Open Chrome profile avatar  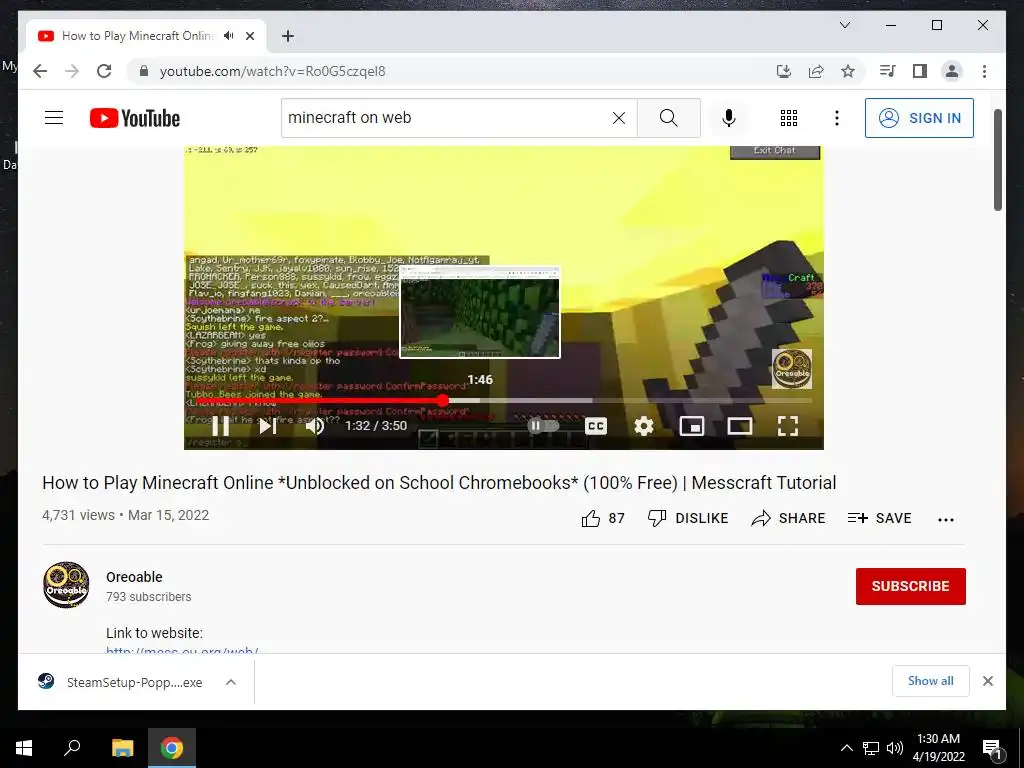click(x=952, y=71)
